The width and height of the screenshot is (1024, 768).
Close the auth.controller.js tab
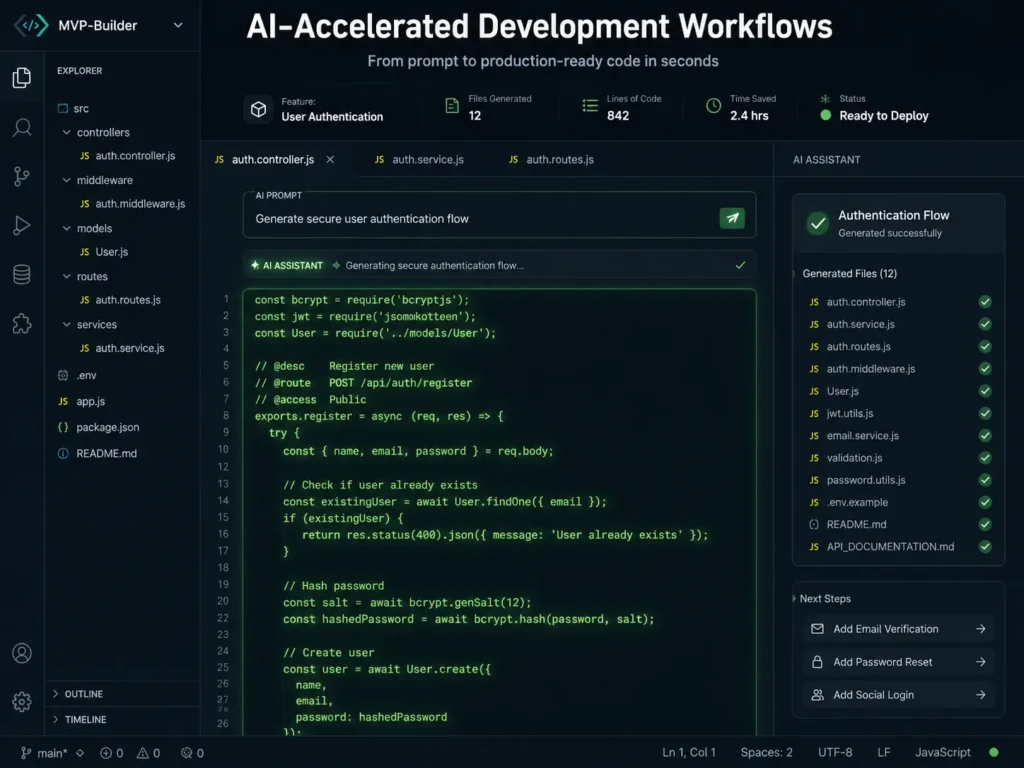[330, 159]
